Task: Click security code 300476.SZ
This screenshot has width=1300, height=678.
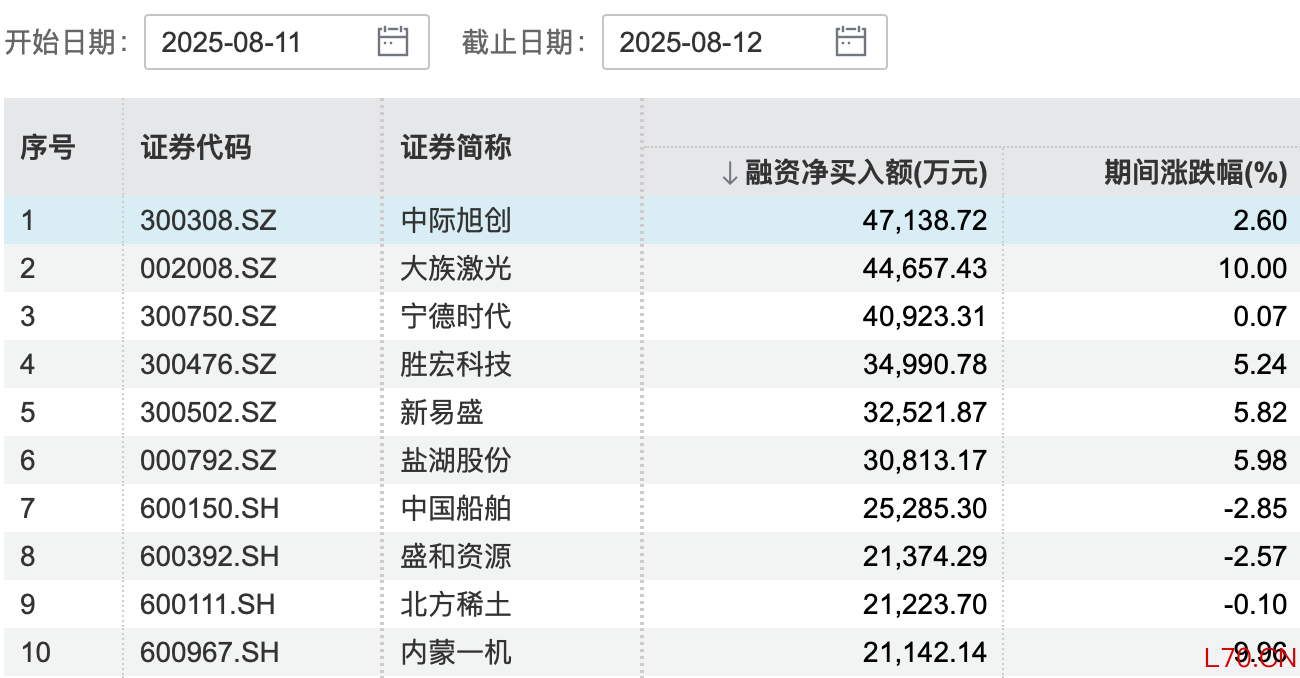Action: pyautogui.click(x=208, y=364)
